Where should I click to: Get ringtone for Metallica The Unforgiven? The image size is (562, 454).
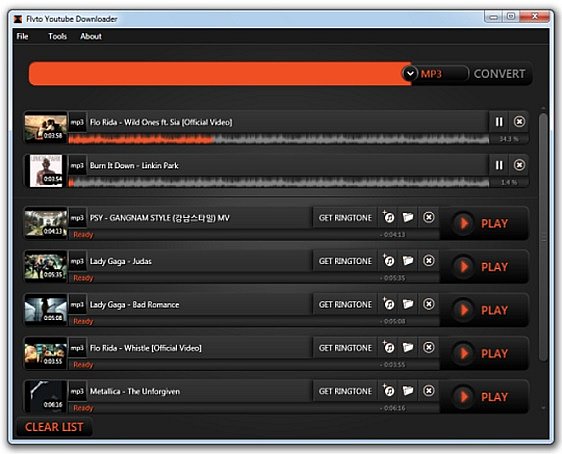pyautogui.click(x=345, y=391)
